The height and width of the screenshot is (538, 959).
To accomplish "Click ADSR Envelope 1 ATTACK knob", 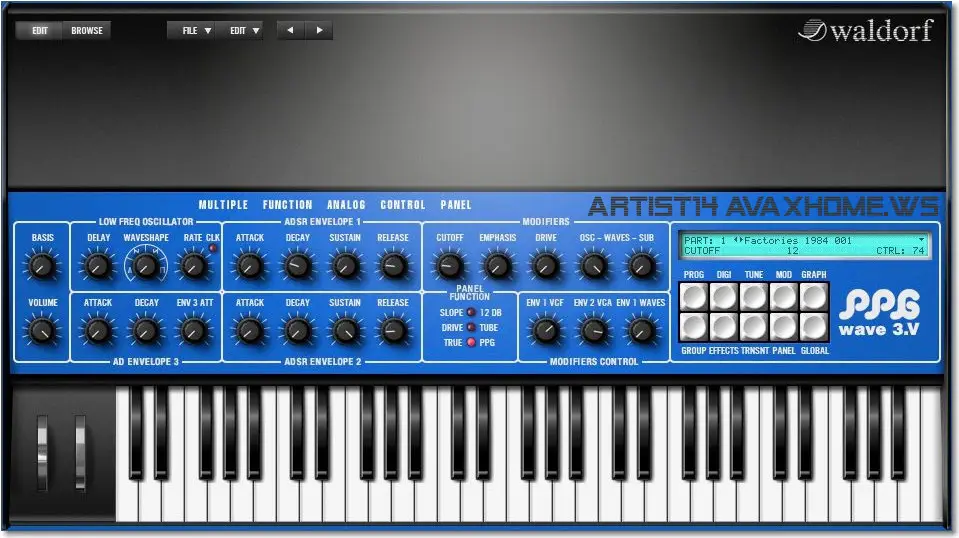I will (x=250, y=266).
